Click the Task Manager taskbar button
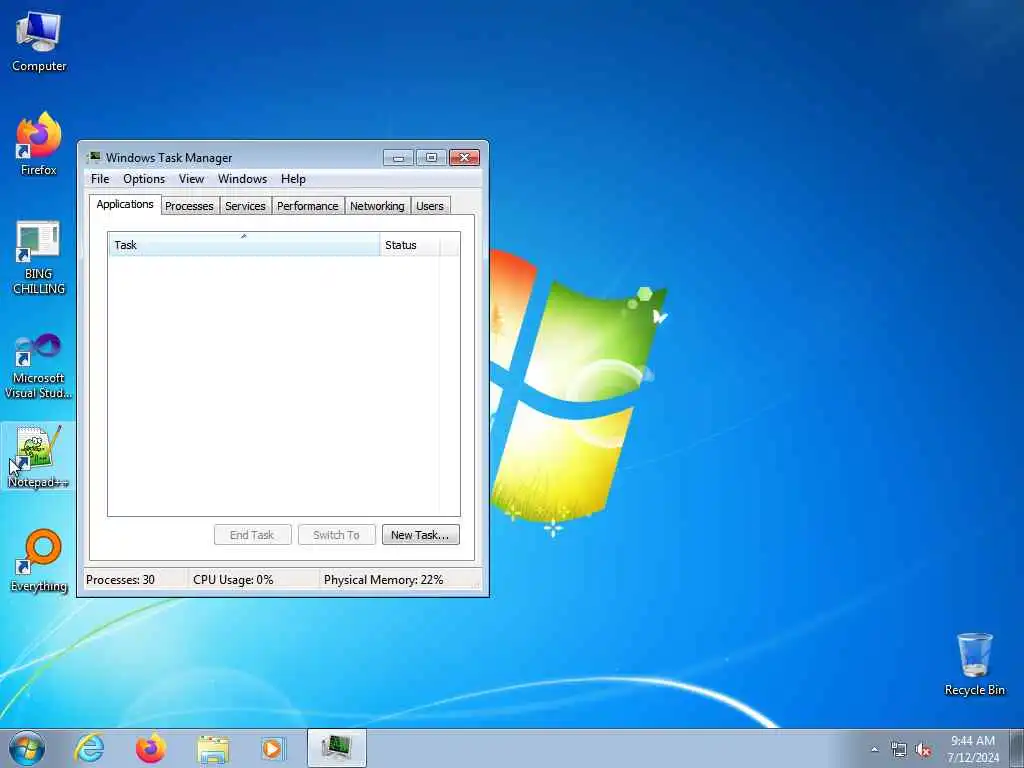 click(x=337, y=748)
